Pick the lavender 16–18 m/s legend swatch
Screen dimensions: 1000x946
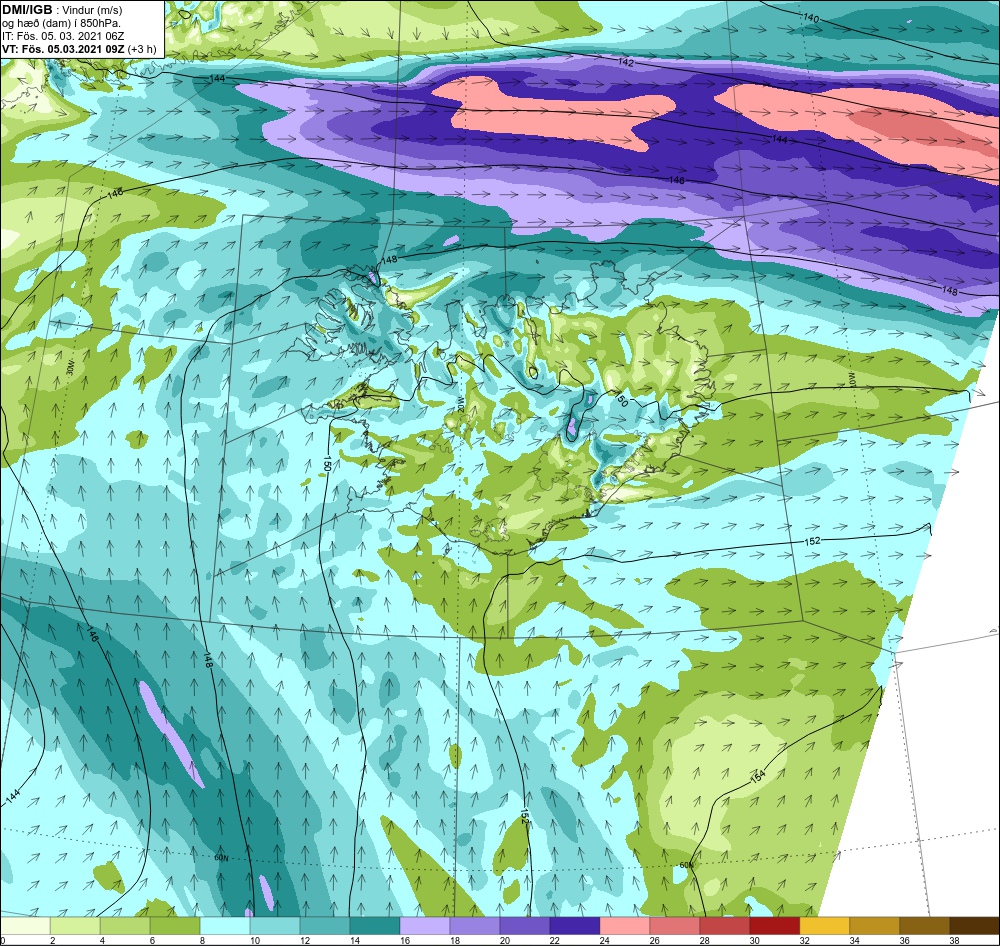pyautogui.click(x=425, y=926)
